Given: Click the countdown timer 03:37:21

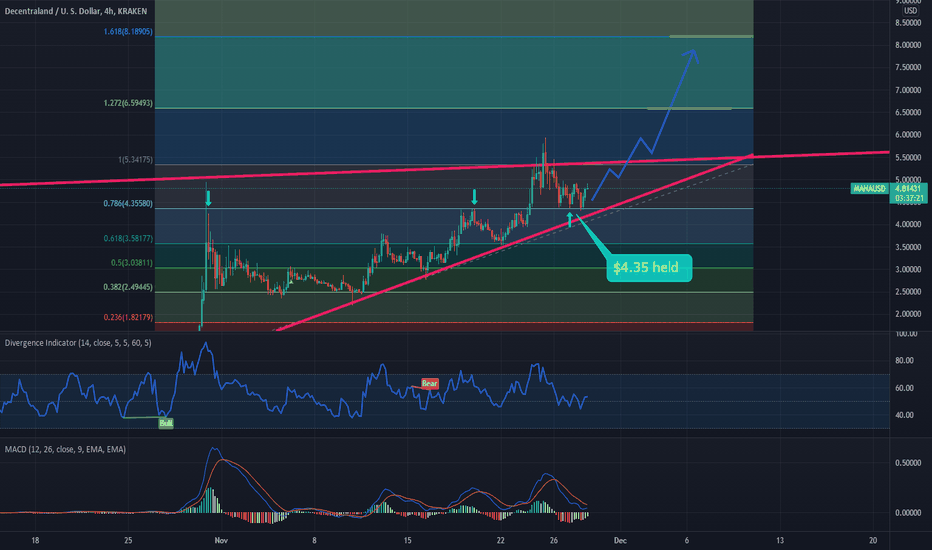Looking at the screenshot, I should (x=908, y=198).
